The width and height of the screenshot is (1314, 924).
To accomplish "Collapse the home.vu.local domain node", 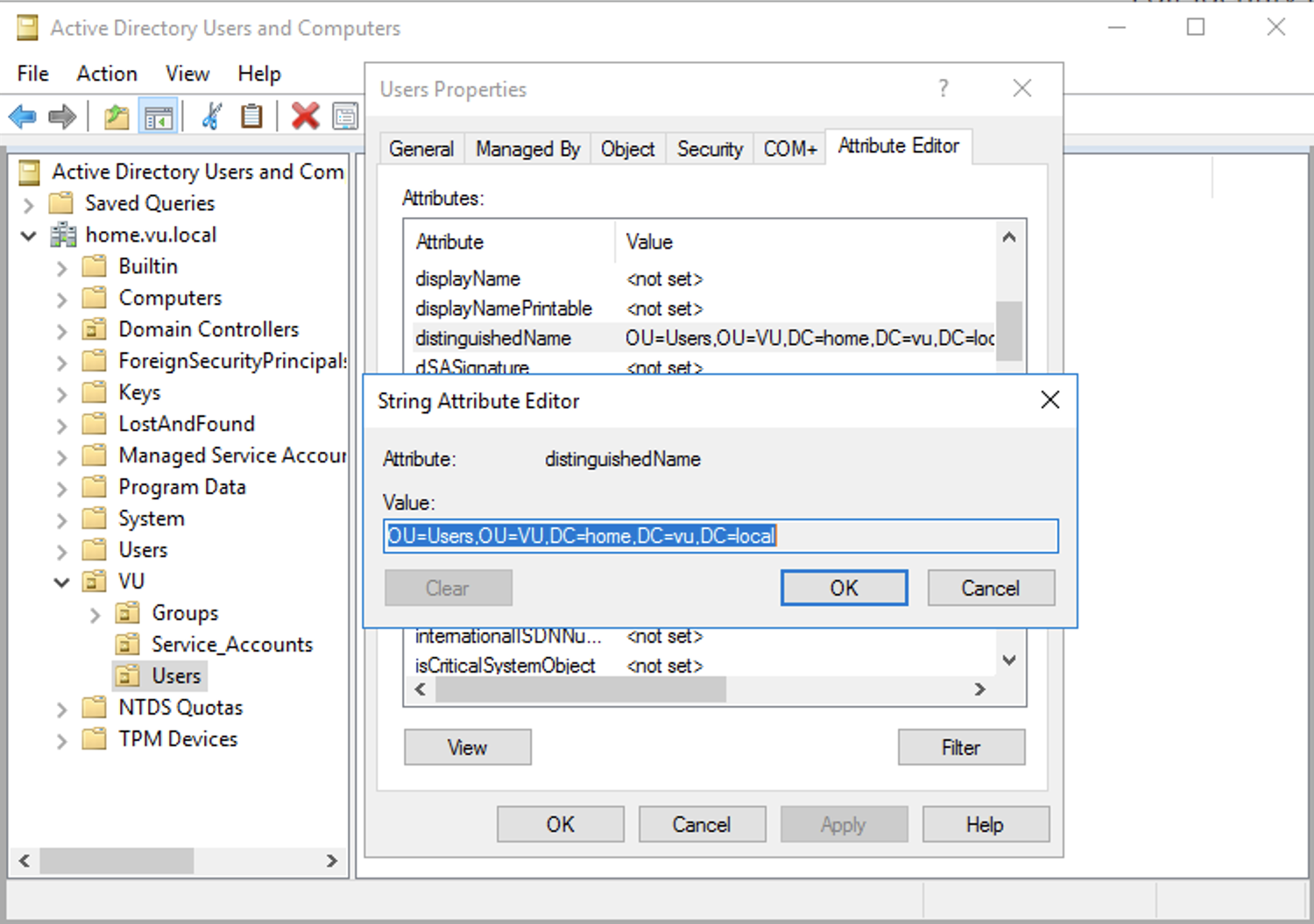I will [29, 236].
